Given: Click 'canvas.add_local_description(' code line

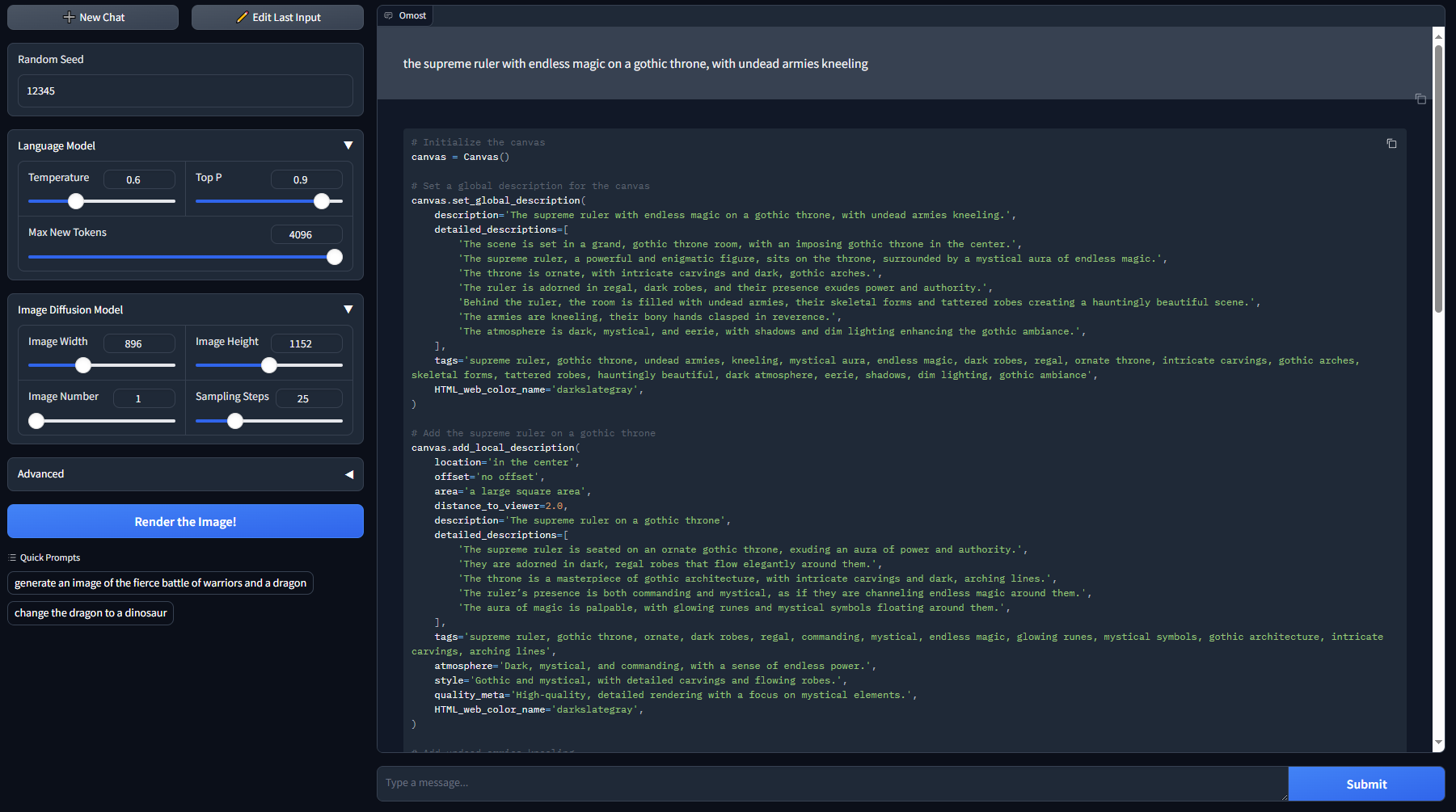Looking at the screenshot, I should point(496,448).
